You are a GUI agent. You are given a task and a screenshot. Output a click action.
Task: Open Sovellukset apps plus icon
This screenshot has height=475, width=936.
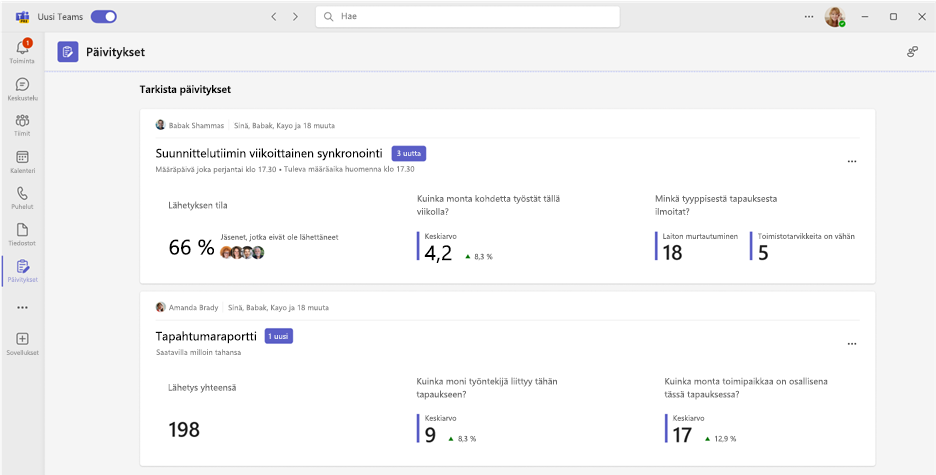22,338
